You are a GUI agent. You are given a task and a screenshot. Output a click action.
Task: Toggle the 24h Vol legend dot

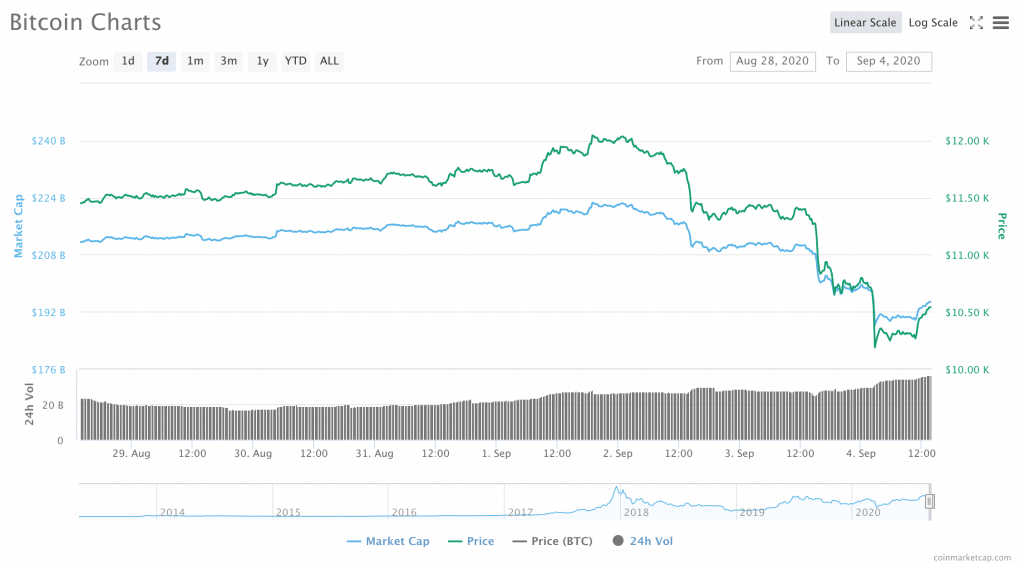[617, 541]
